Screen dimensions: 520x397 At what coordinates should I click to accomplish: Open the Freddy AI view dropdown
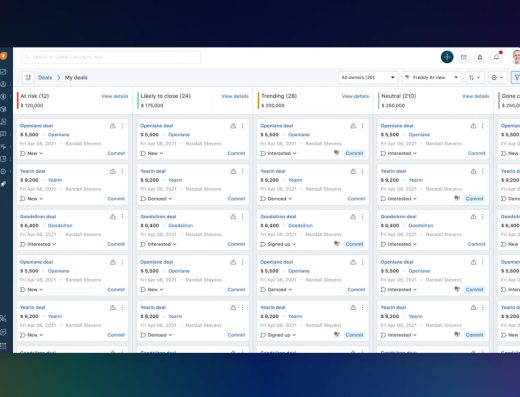(431, 77)
